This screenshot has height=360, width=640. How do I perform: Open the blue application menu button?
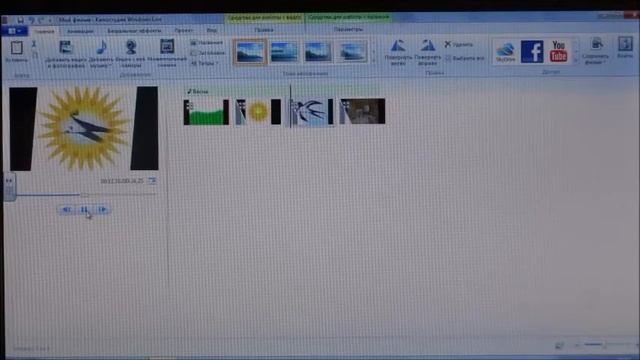[15, 31]
